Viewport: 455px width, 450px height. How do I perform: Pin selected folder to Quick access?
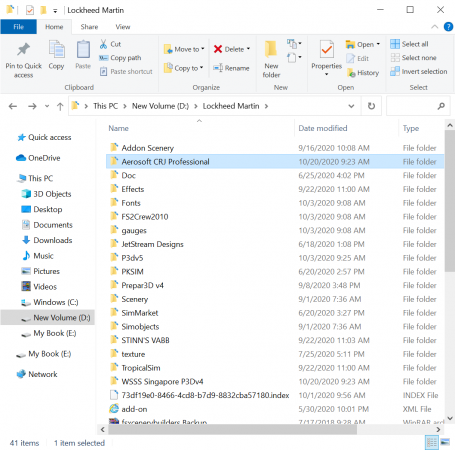tap(23, 60)
